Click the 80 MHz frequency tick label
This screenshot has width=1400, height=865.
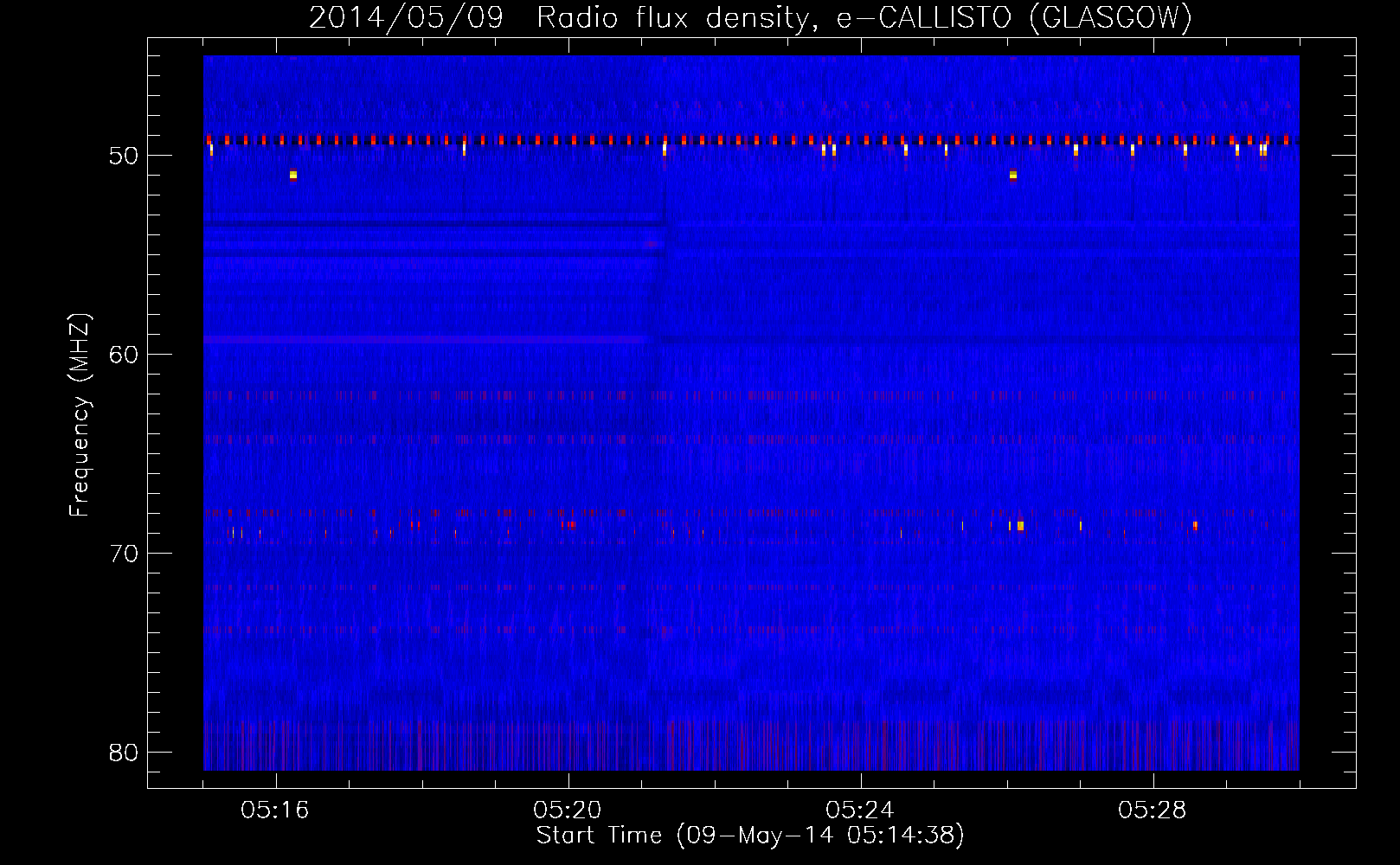(124, 752)
